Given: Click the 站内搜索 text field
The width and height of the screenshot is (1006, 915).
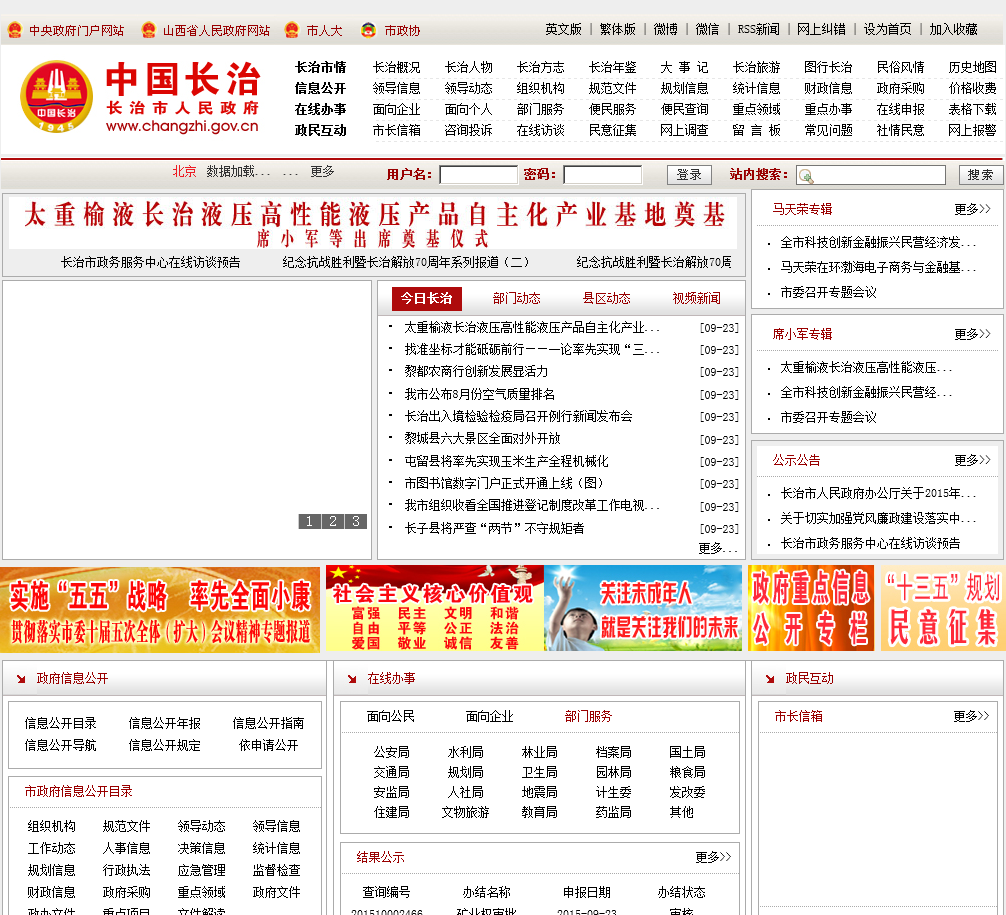Looking at the screenshot, I should click(x=871, y=175).
